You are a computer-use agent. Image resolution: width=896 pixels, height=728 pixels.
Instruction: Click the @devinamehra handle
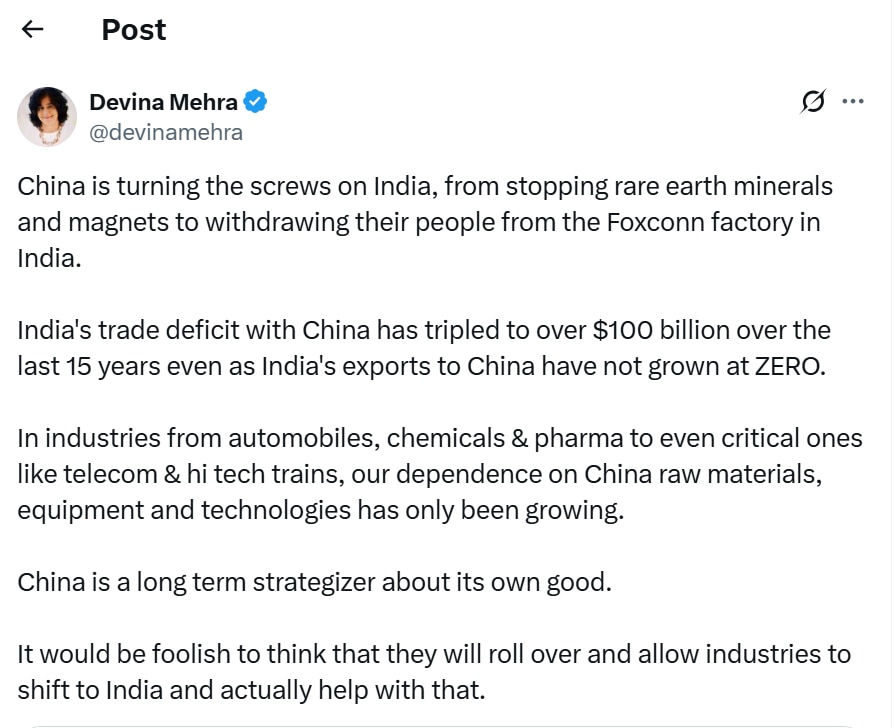166,132
